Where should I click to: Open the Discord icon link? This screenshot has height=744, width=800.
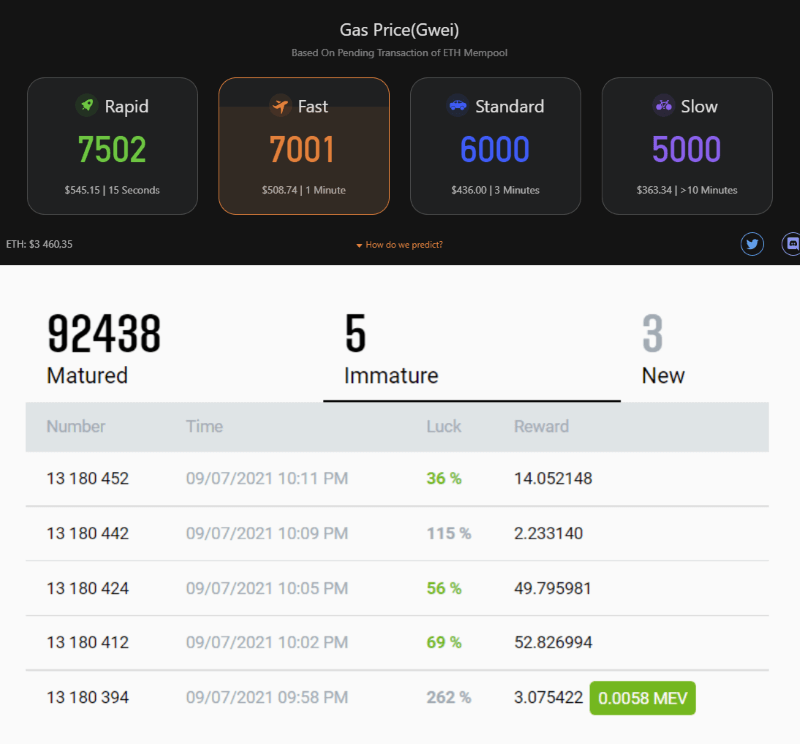click(791, 244)
